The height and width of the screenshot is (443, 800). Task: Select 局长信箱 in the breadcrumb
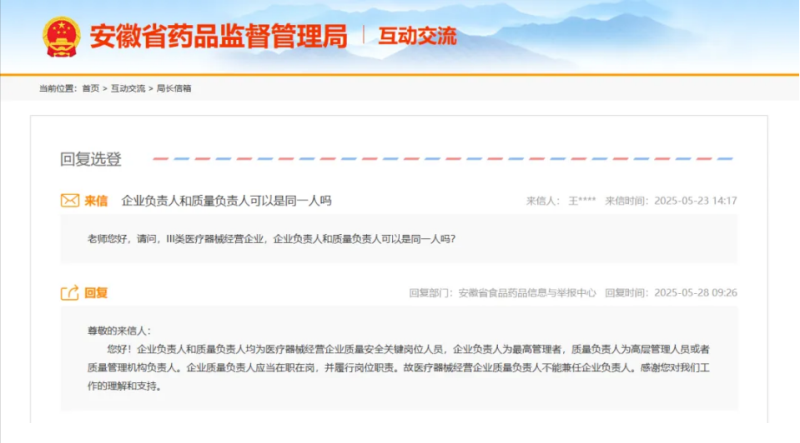pos(174,88)
